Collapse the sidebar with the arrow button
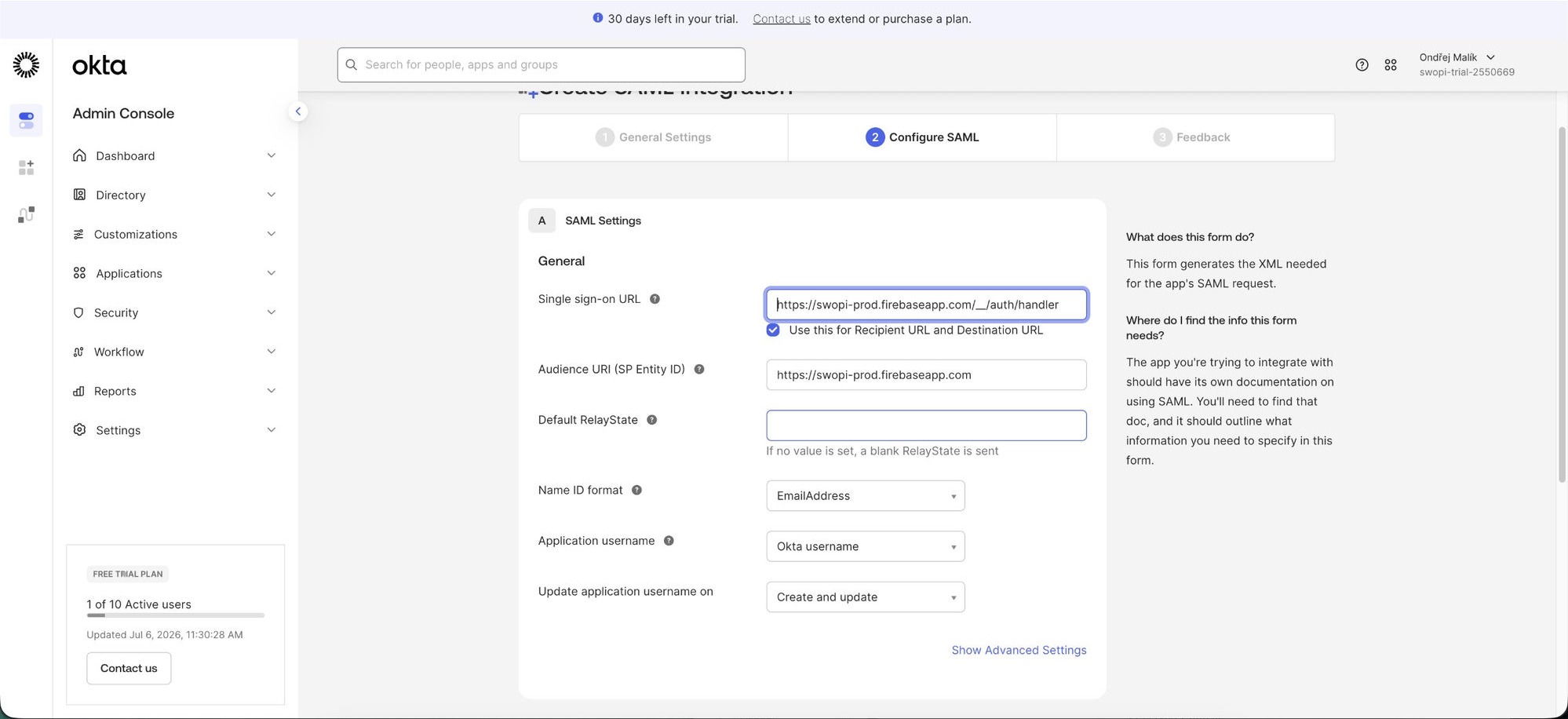The height and width of the screenshot is (719, 1568). click(x=297, y=111)
